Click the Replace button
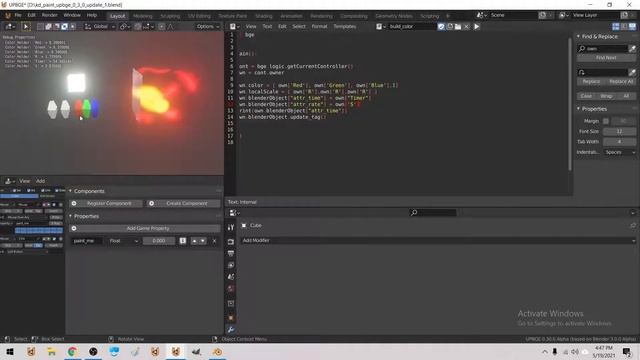 tap(591, 82)
